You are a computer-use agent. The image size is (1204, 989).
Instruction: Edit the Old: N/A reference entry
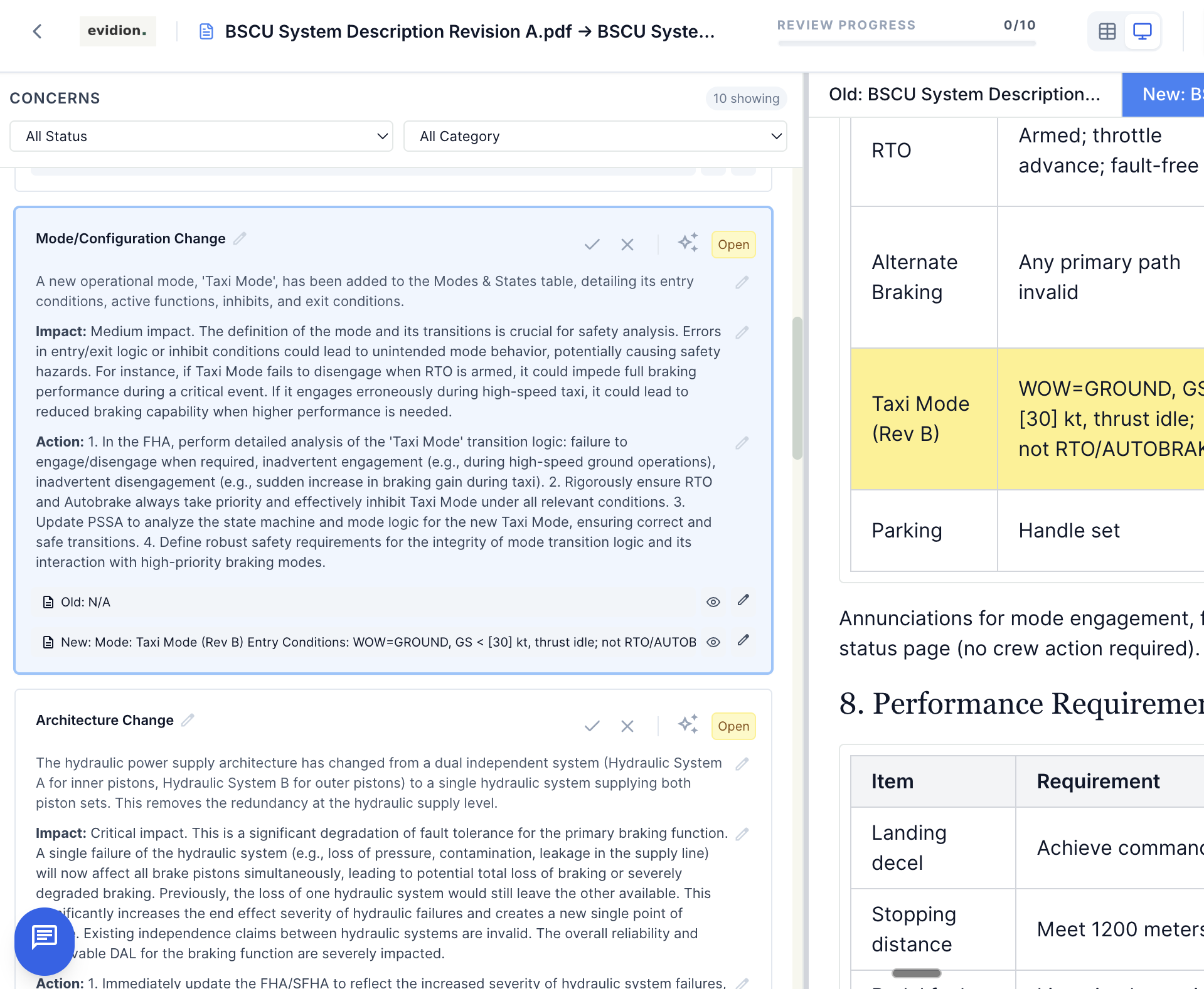tap(743, 600)
